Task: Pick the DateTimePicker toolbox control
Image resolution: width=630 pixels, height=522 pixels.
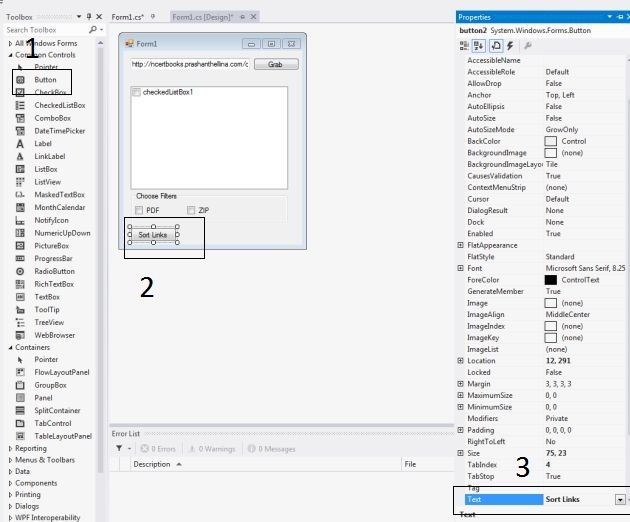Action: tap(59, 131)
